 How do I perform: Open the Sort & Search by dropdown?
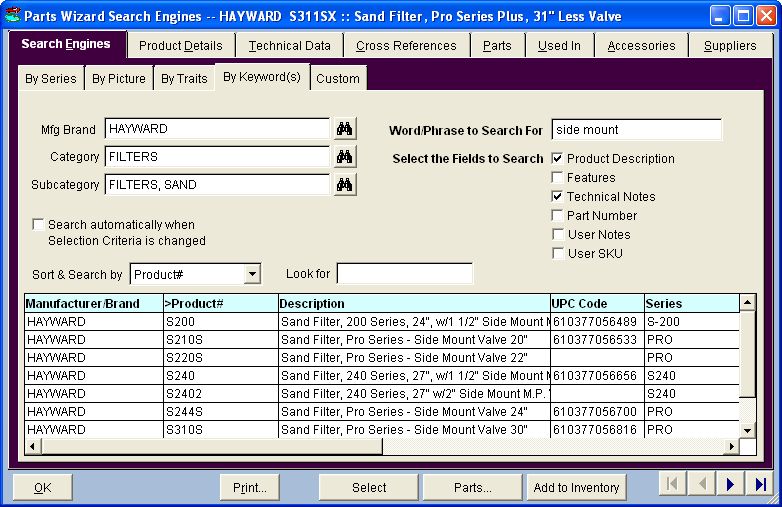(x=252, y=274)
